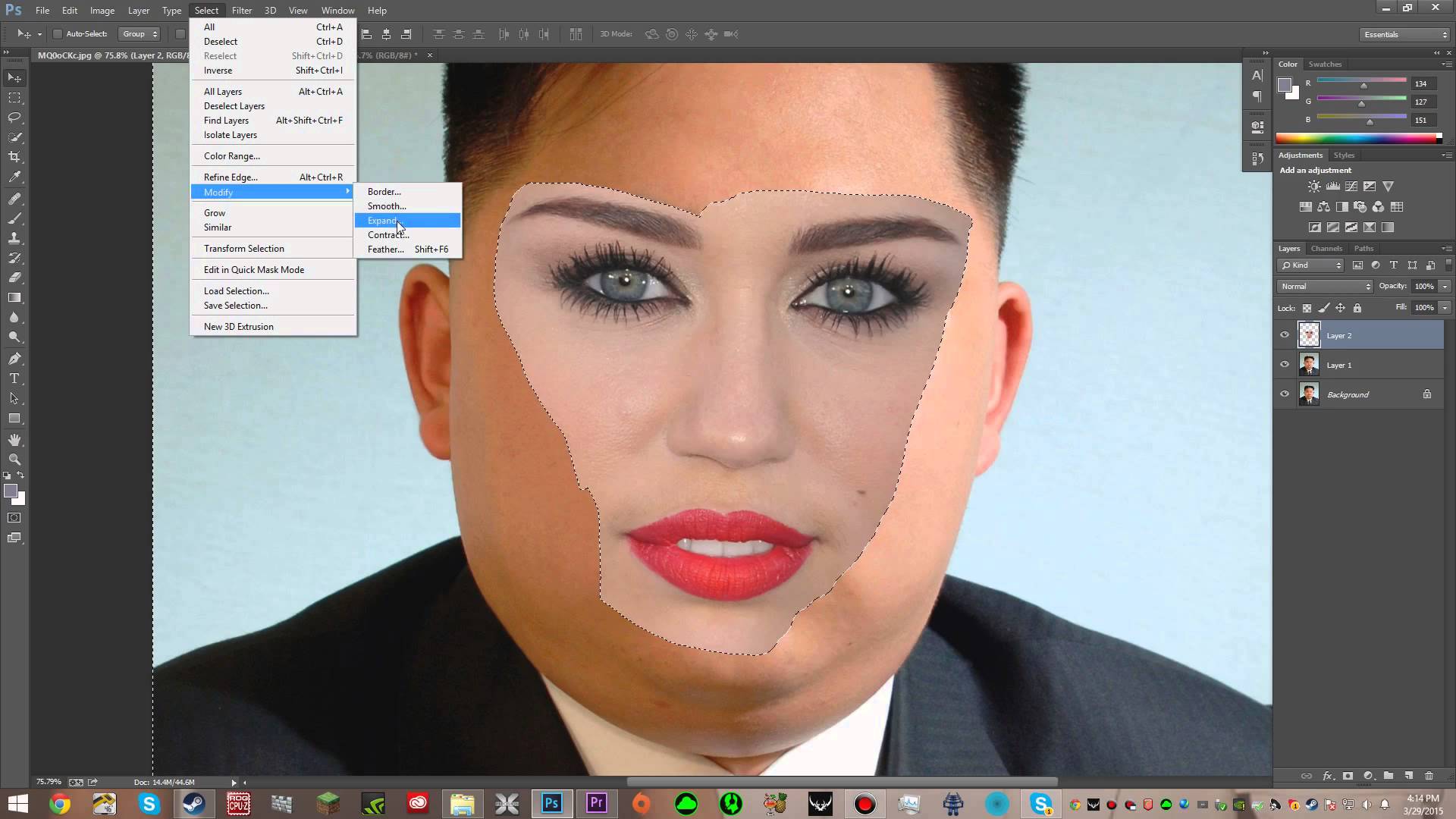Choose Deselect in Select menu

pyautogui.click(x=273, y=42)
